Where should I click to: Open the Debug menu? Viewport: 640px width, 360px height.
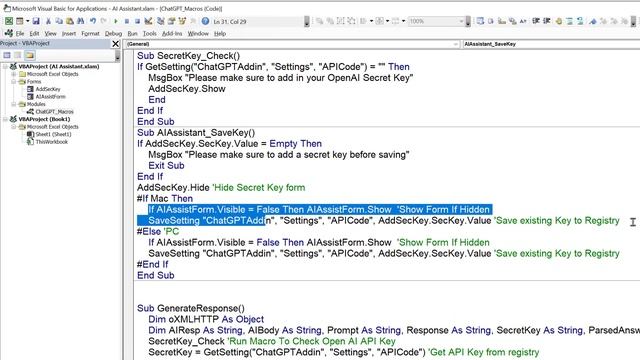(x=113, y=33)
